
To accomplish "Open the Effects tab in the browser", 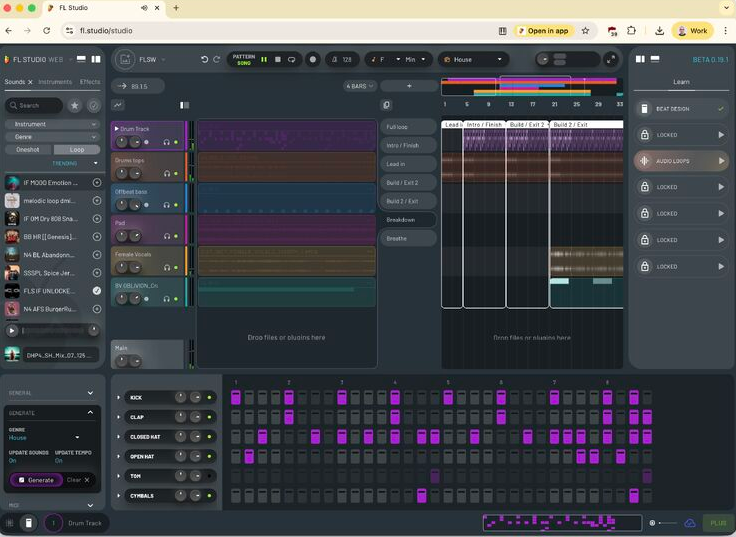I will tap(90, 82).
